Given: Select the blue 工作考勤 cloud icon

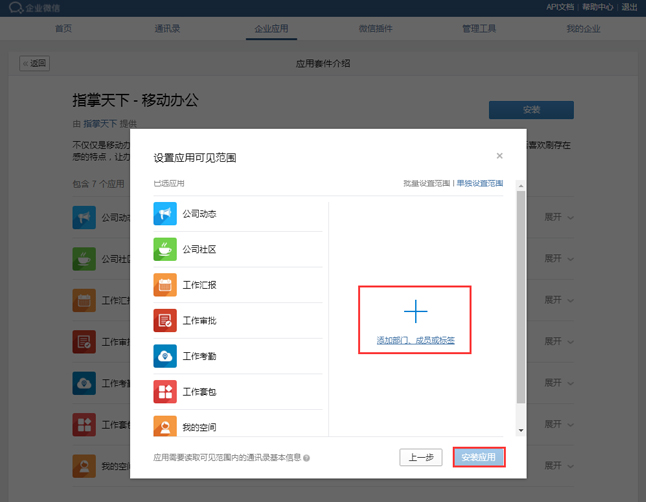Looking at the screenshot, I should [x=165, y=356].
